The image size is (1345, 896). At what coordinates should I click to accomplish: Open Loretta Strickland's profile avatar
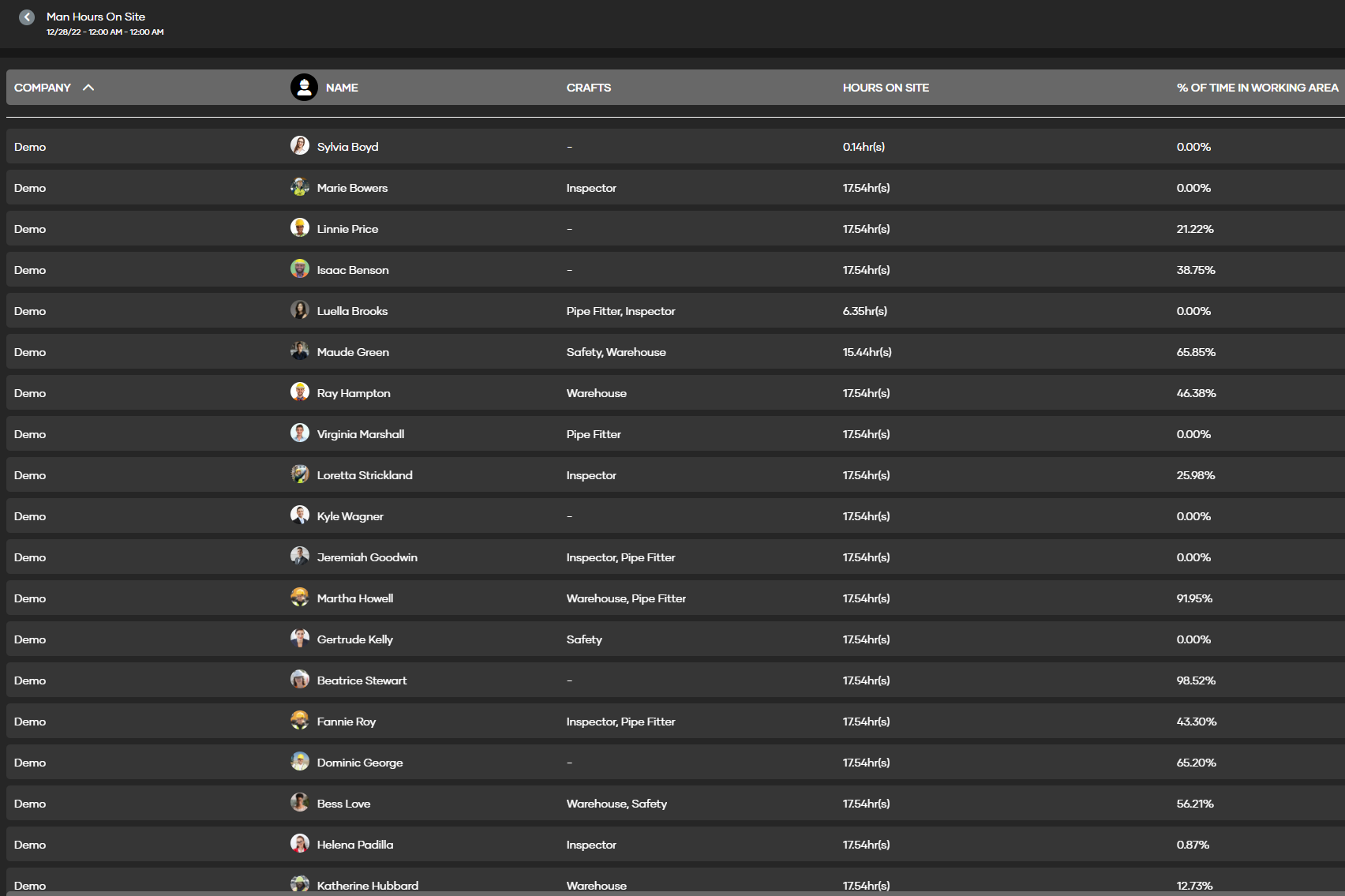coord(300,474)
